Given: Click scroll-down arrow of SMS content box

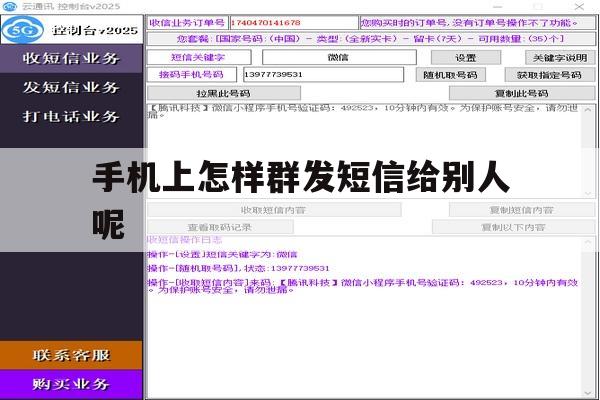Looking at the screenshot, I should click(x=588, y=193).
